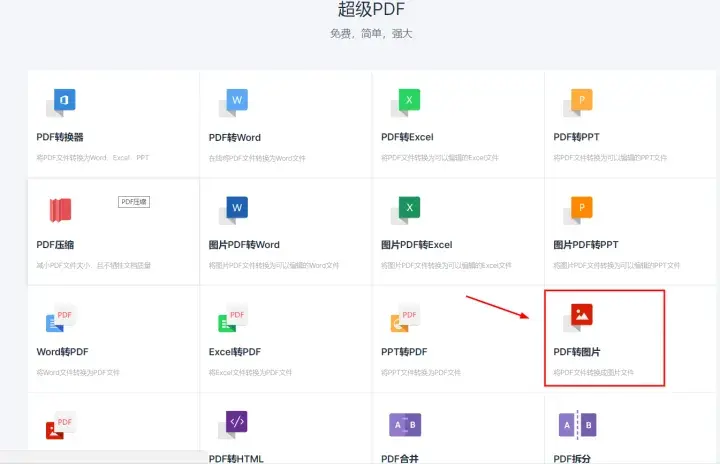Click the orange P icon for 图片PDF转PPT
The height and width of the screenshot is (464, 720).
click(x=578, y=210)
